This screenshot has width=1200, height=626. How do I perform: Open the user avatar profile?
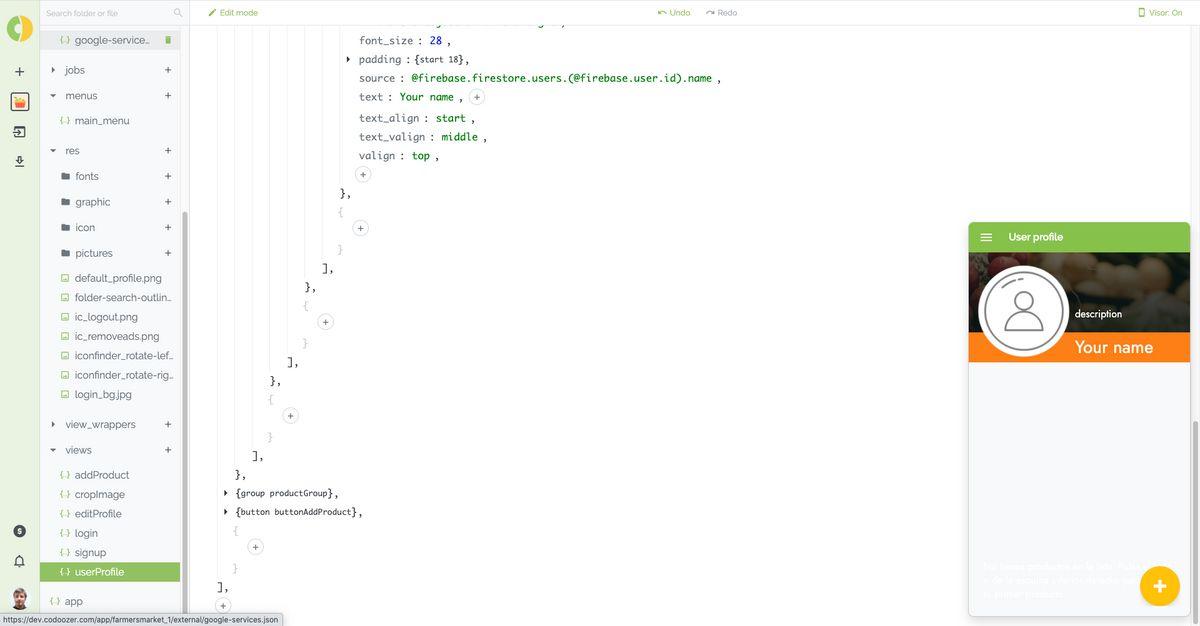coord(19,598)
